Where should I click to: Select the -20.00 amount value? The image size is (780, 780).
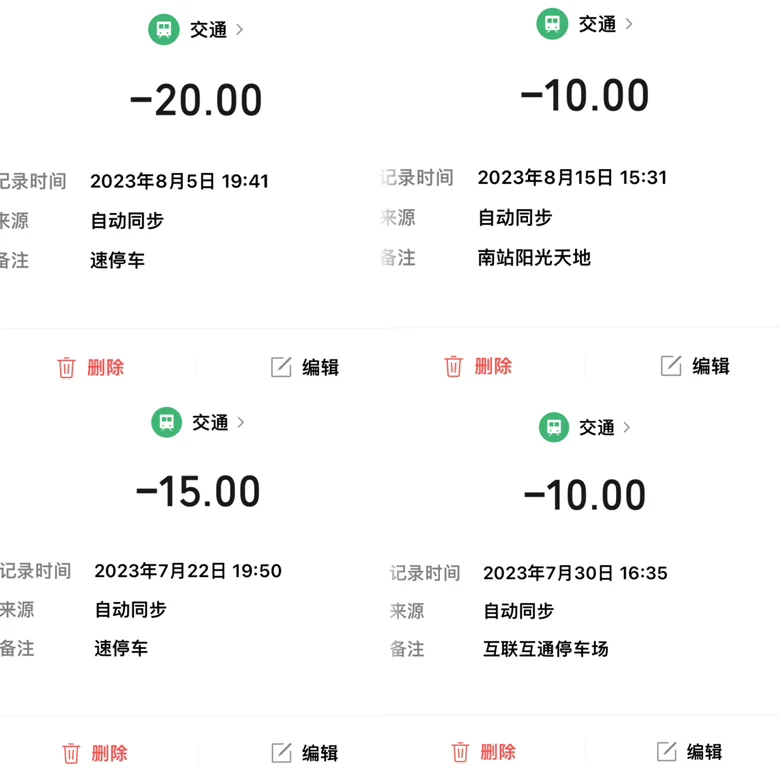click(x=196, y=100)
